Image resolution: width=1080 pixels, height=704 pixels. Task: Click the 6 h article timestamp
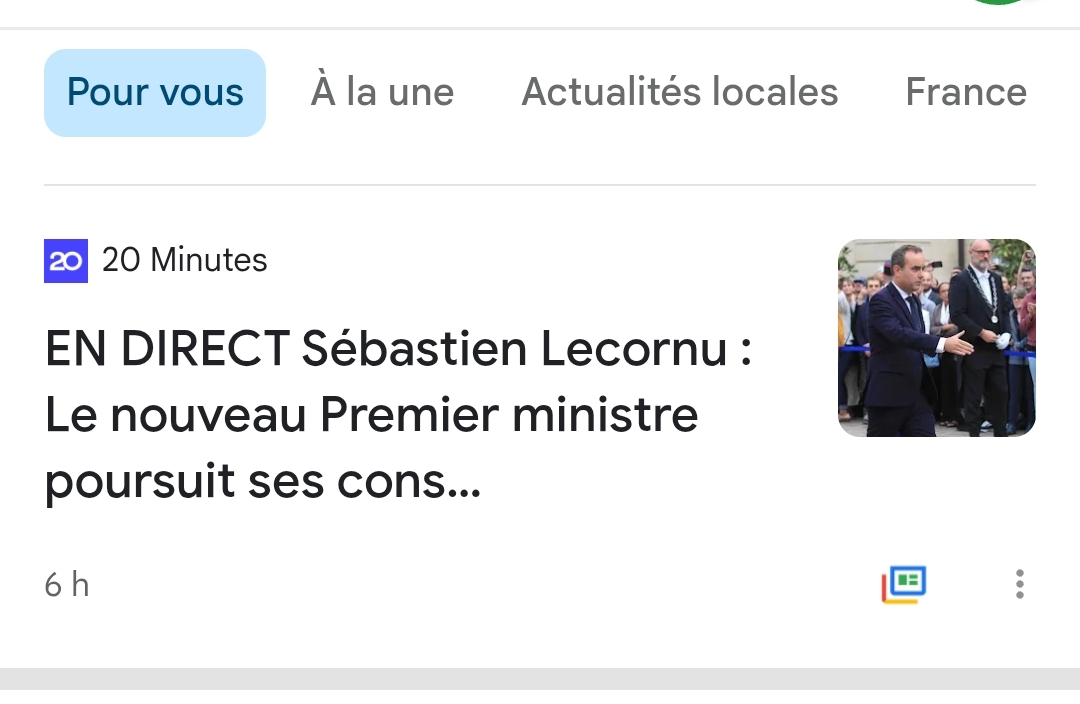67,585
